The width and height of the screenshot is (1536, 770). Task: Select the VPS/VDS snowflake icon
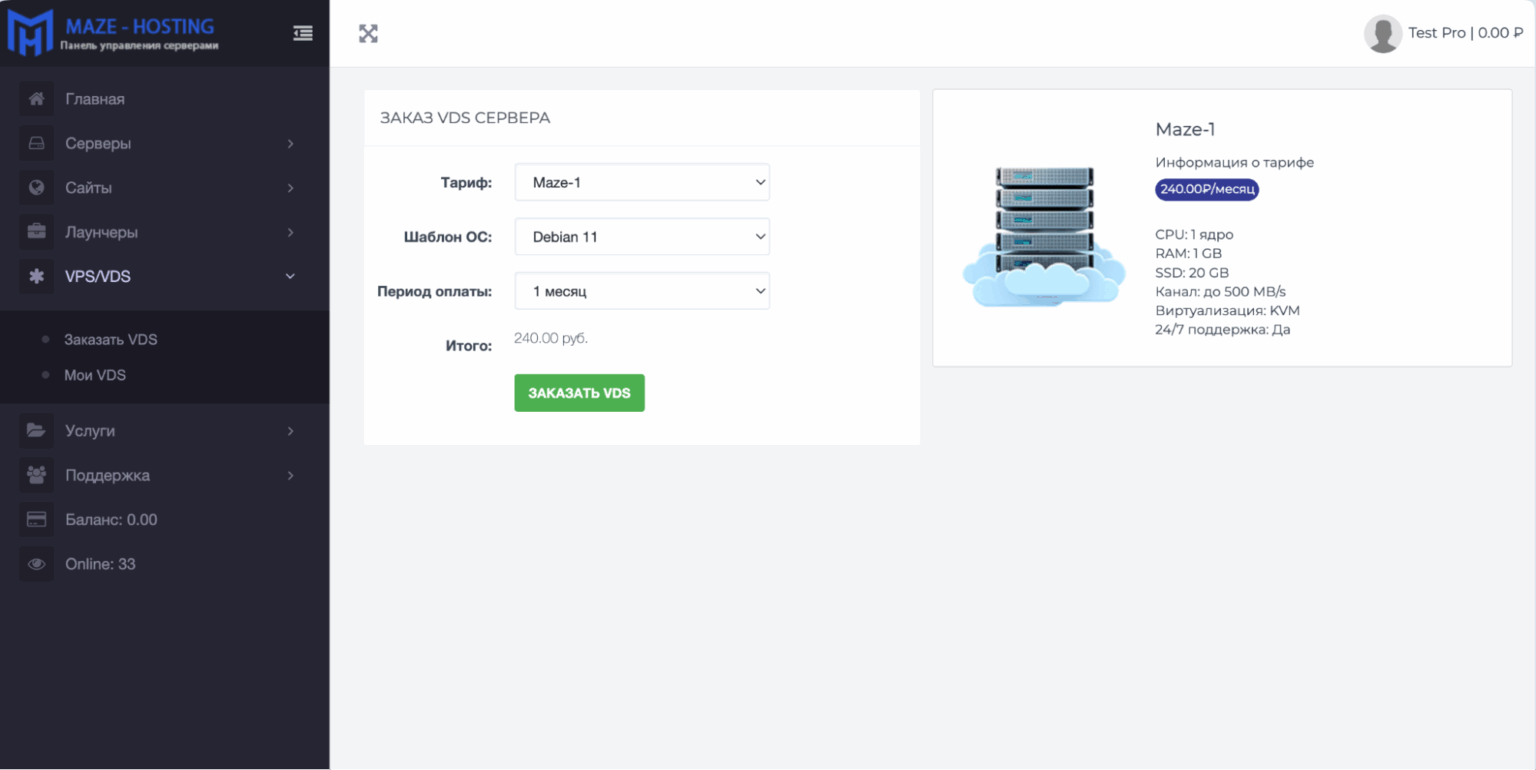point(36,276)
